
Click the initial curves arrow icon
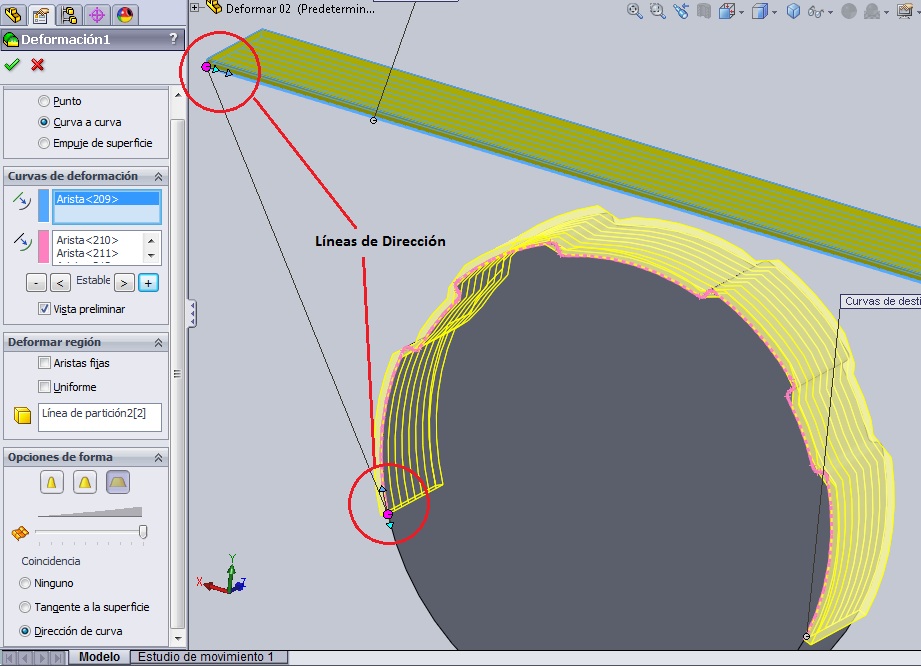click(22, 201)
